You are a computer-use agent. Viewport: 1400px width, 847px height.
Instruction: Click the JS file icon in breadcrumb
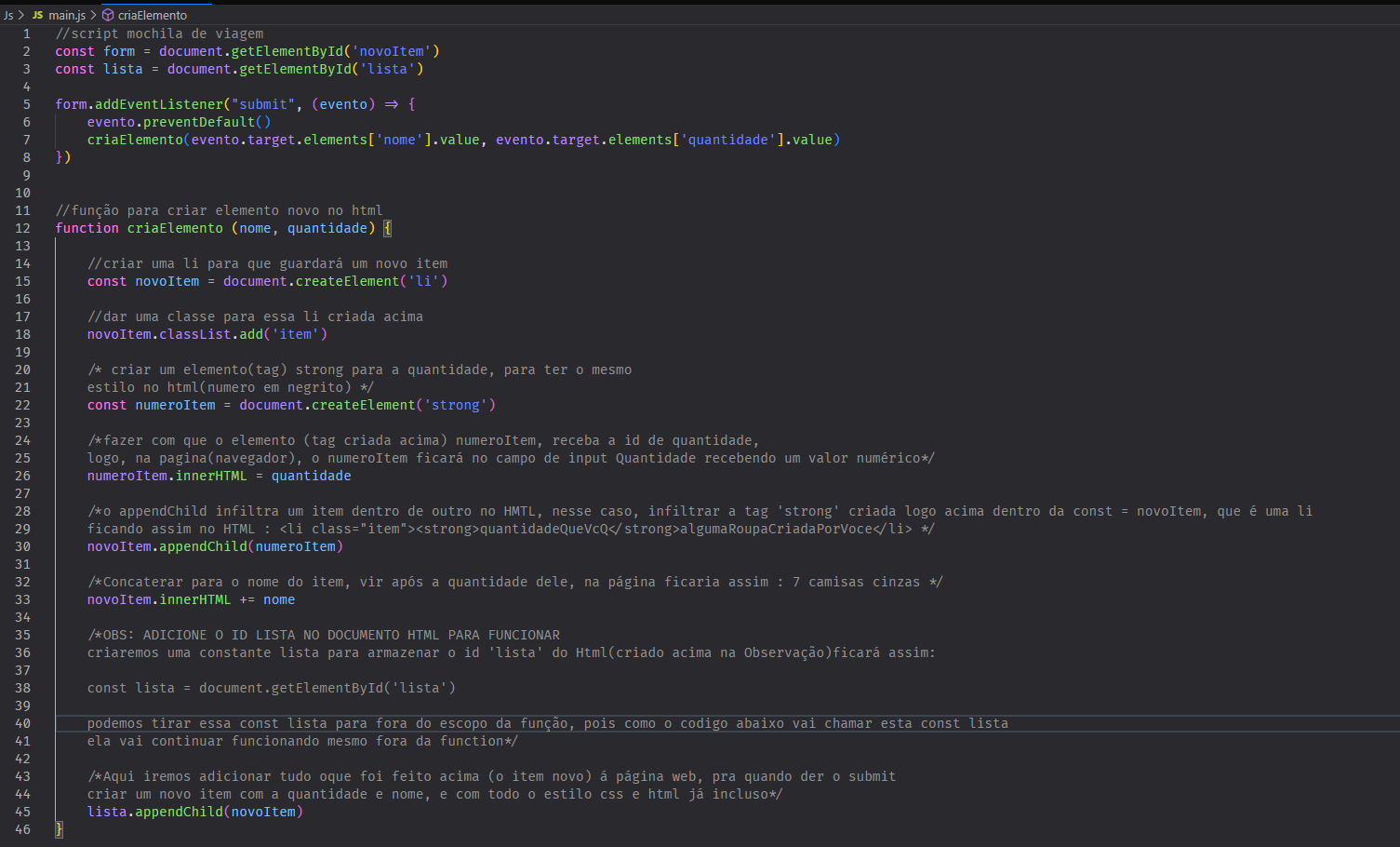tap(37, 15)
